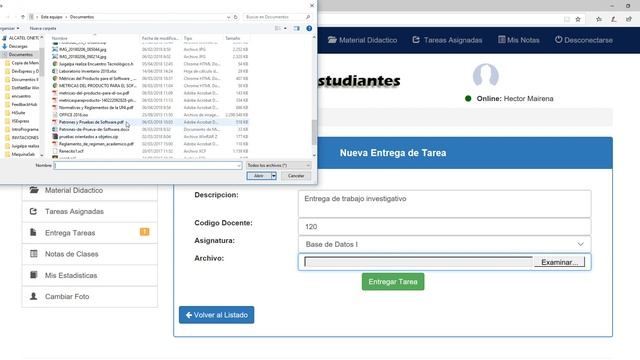Sort by the Tipo column header
640x360 pixels.
click(188, 38)
